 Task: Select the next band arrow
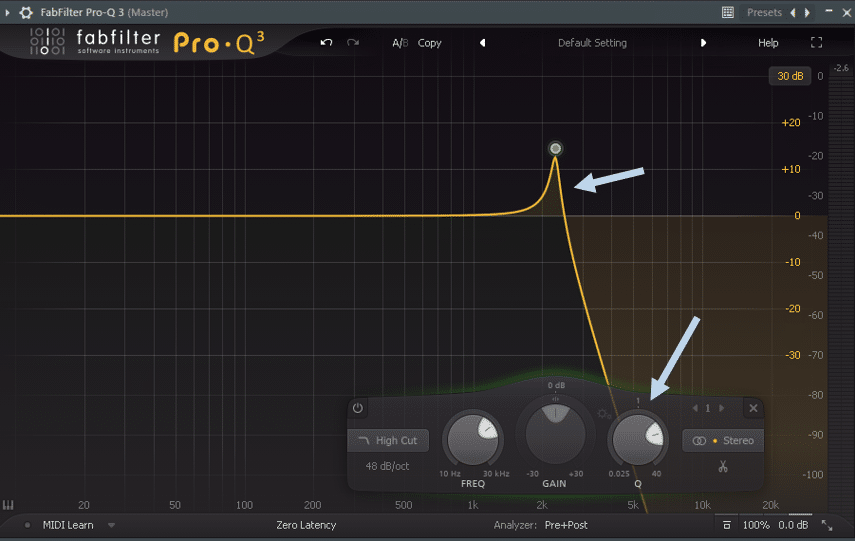click(x=721, y=408)
